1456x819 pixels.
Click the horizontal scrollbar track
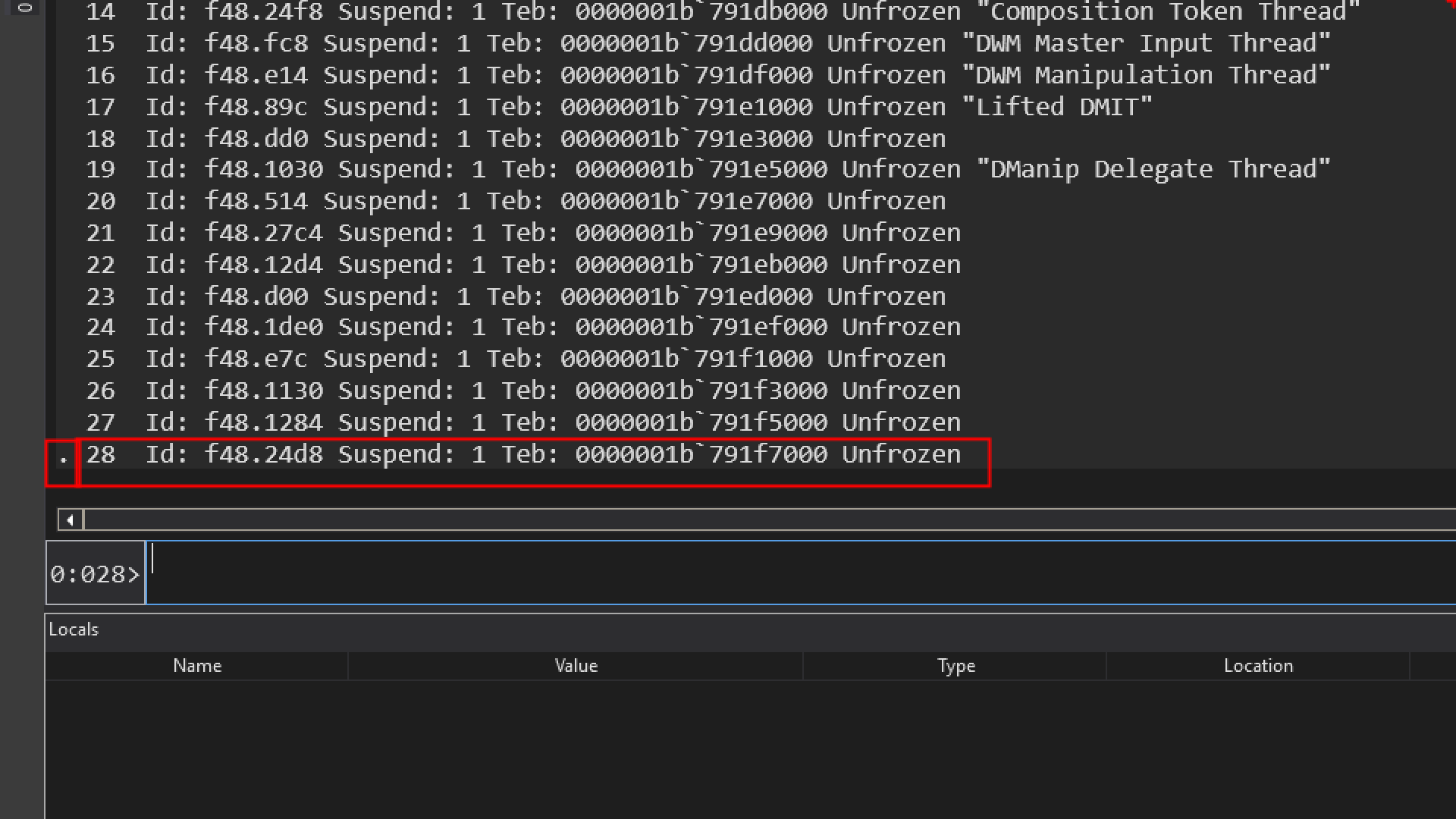tap(758, 520)
